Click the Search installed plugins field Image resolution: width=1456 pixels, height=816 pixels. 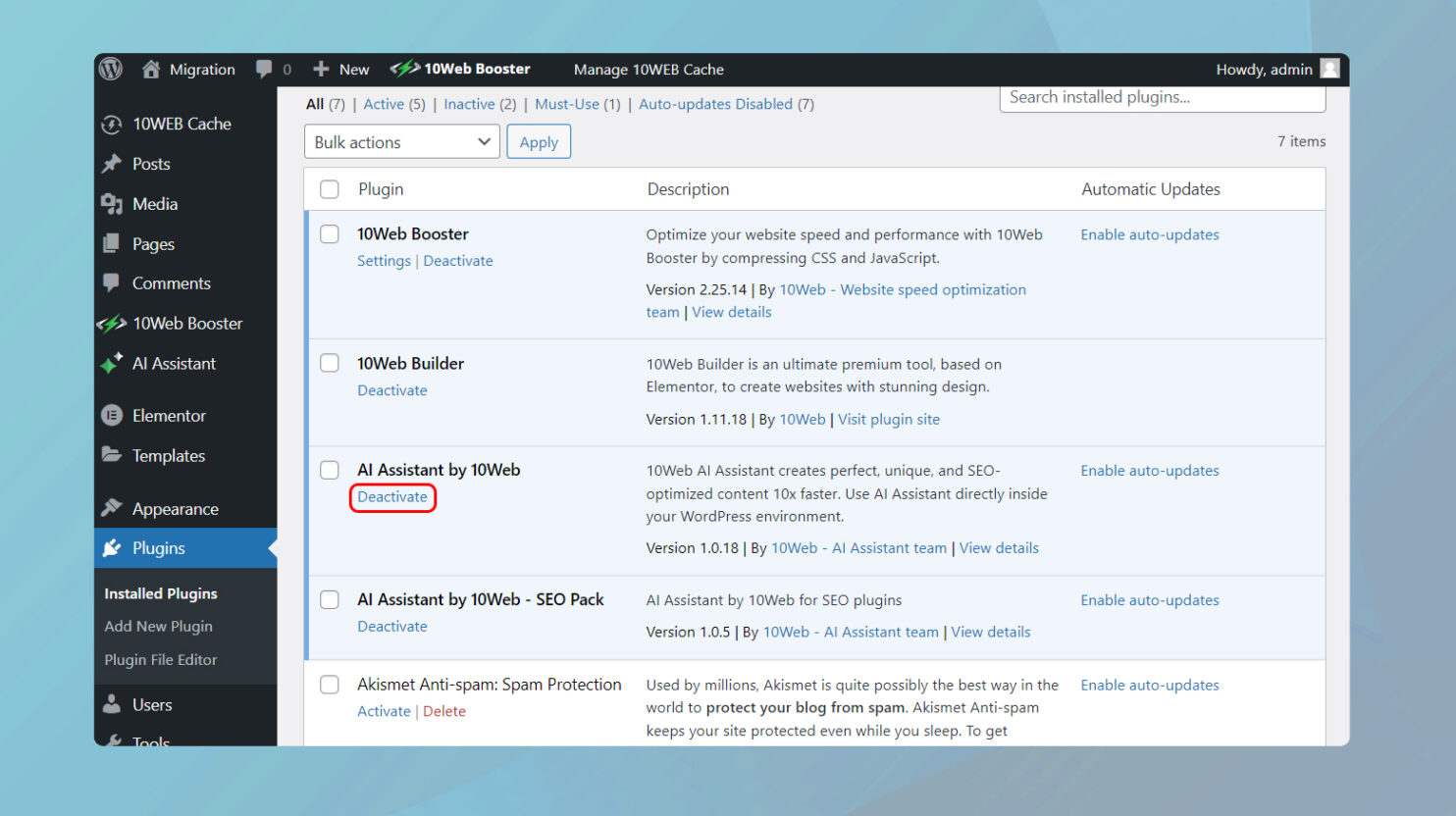tap(1162, 98)
